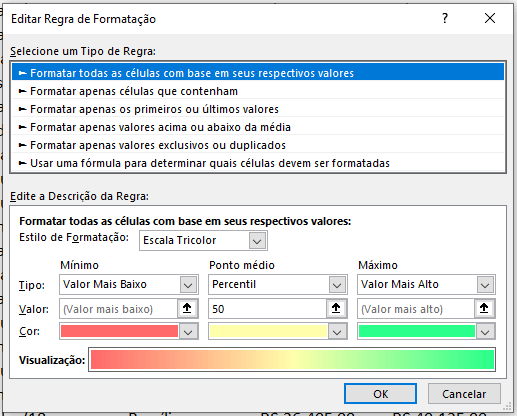This screenshot has width=517, height=416.
Task: Click the 'Mínimo' column heading
Action: [79, 265]
